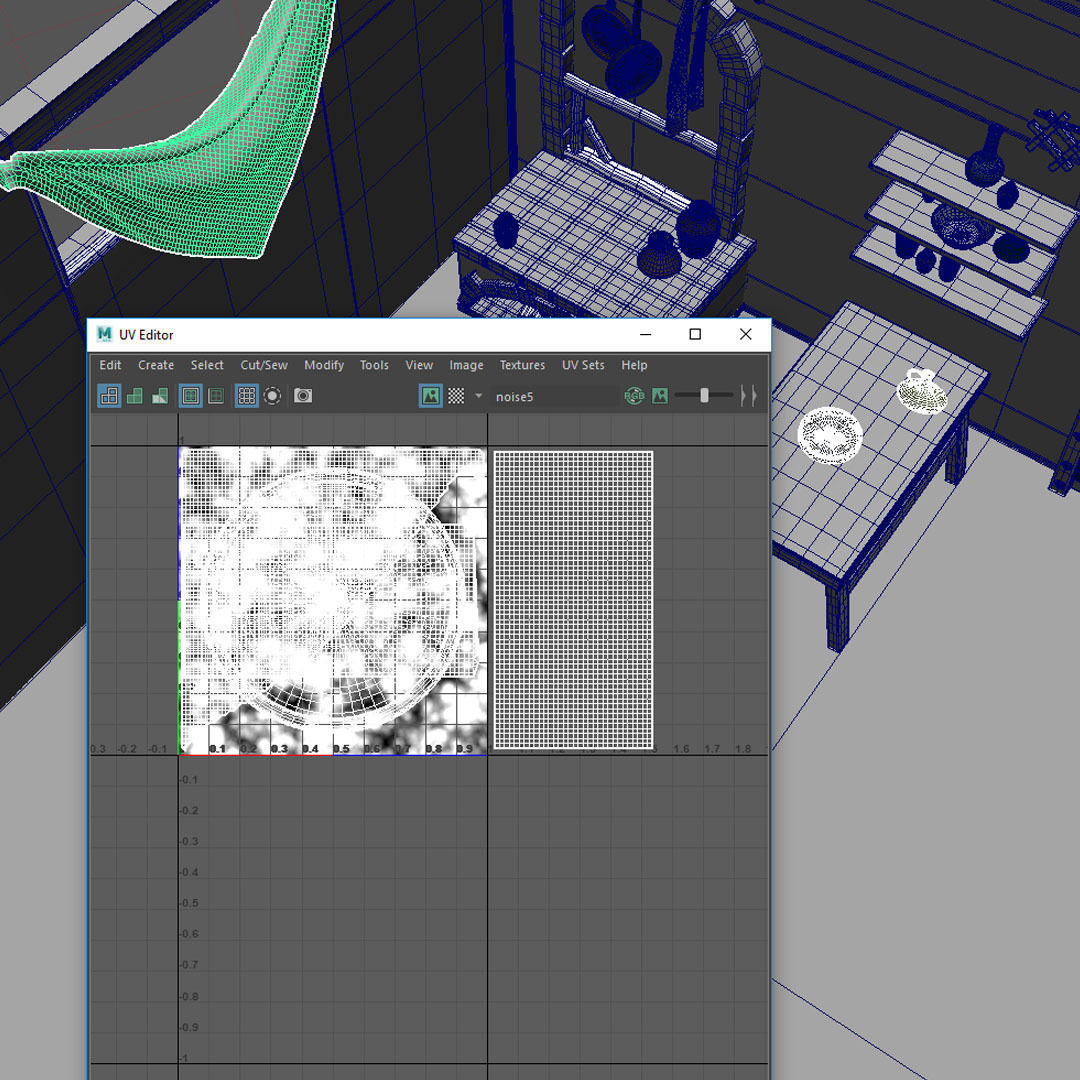The height and width of the screenshot is (1080, 1080).
Task: Select the white jug on the table
Action: pyautogui.click(x=922, y=391)
